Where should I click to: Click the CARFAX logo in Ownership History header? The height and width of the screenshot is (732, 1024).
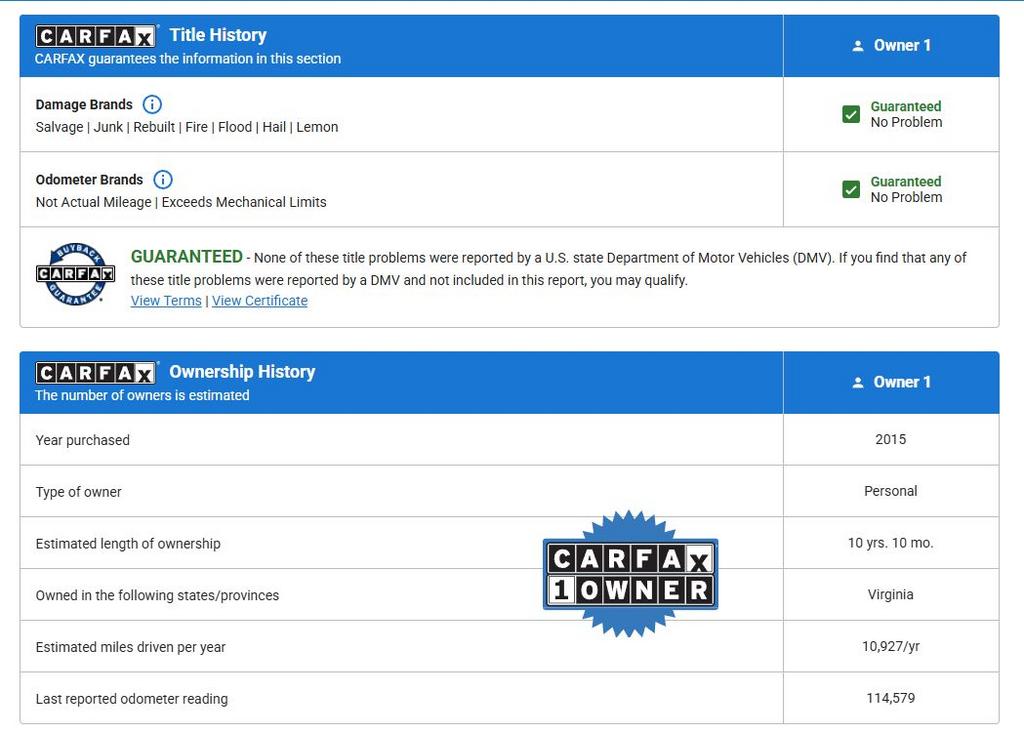click(x=96, y=373)
